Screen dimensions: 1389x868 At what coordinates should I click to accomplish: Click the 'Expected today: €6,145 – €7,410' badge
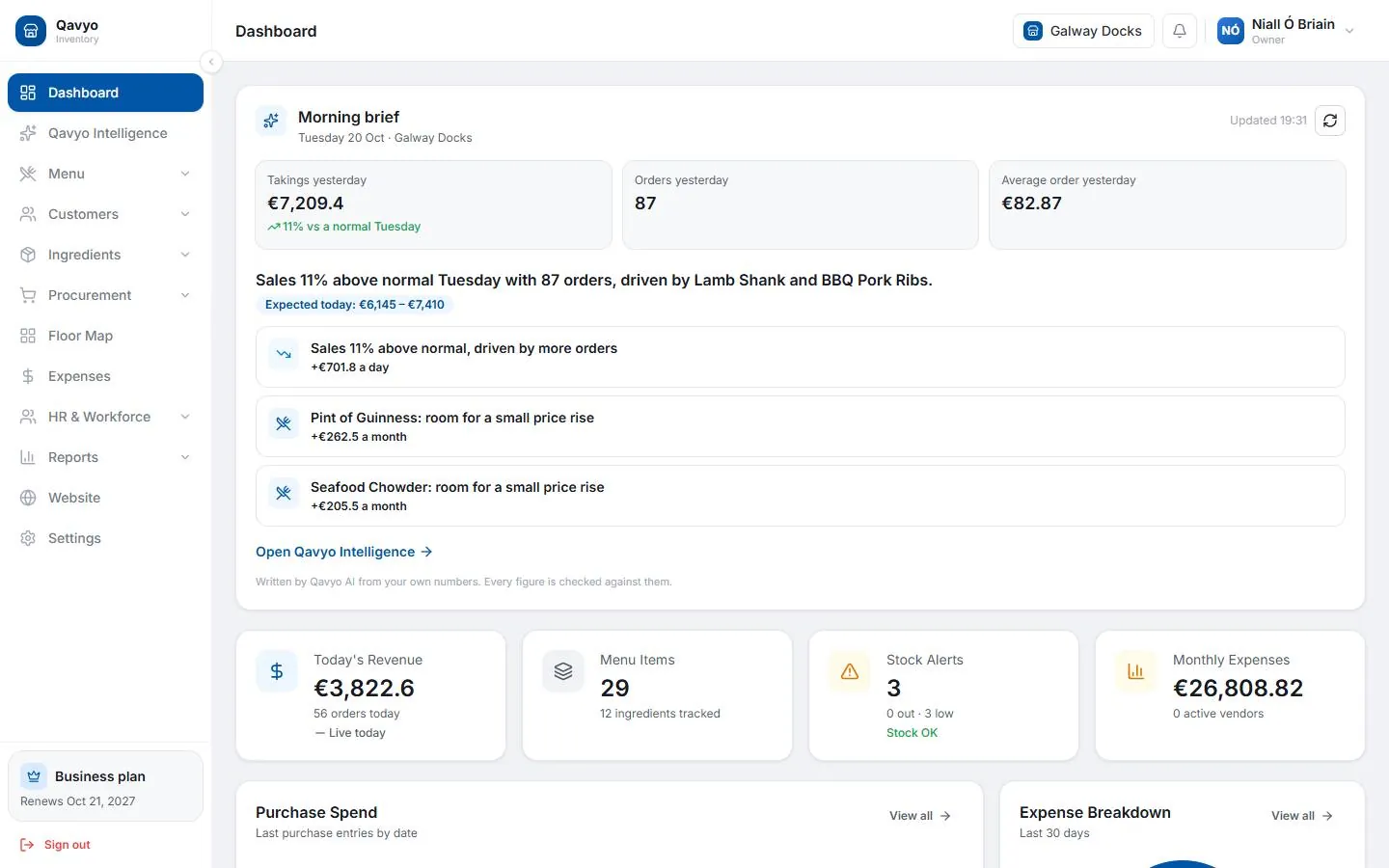point(354,305)
